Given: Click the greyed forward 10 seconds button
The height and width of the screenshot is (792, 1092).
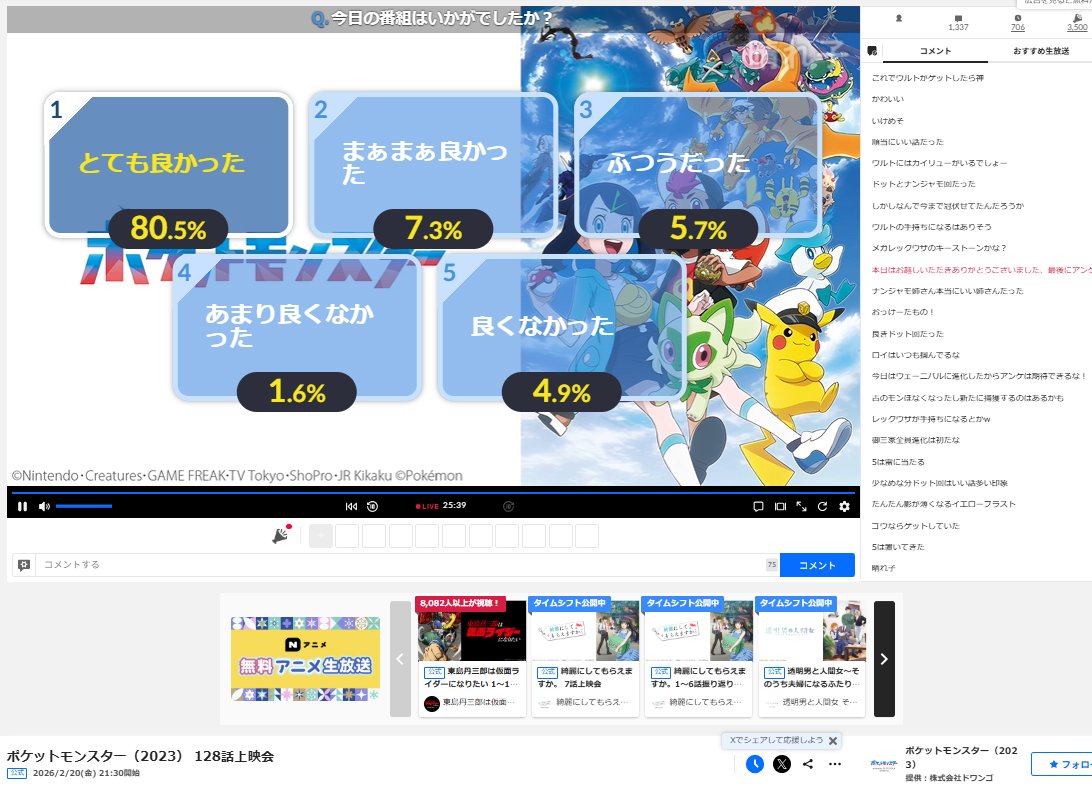Looking at the screenshot, I should click(508, 506).
